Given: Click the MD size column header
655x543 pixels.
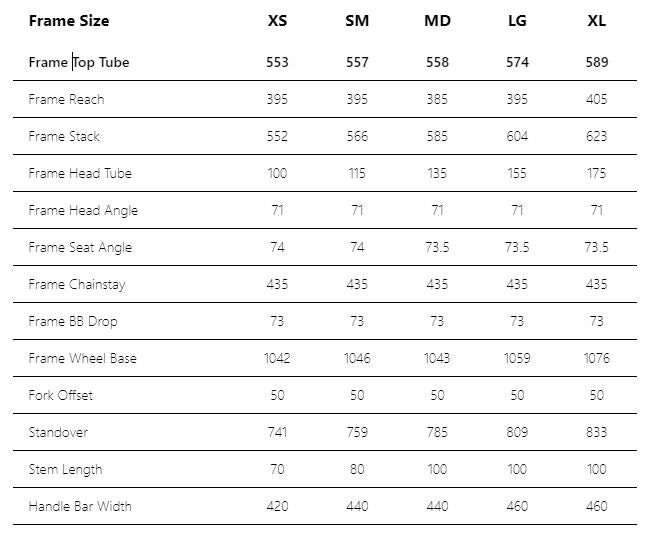Looking at the screenshot, I should pyautogui.click(x=437, y=21).
